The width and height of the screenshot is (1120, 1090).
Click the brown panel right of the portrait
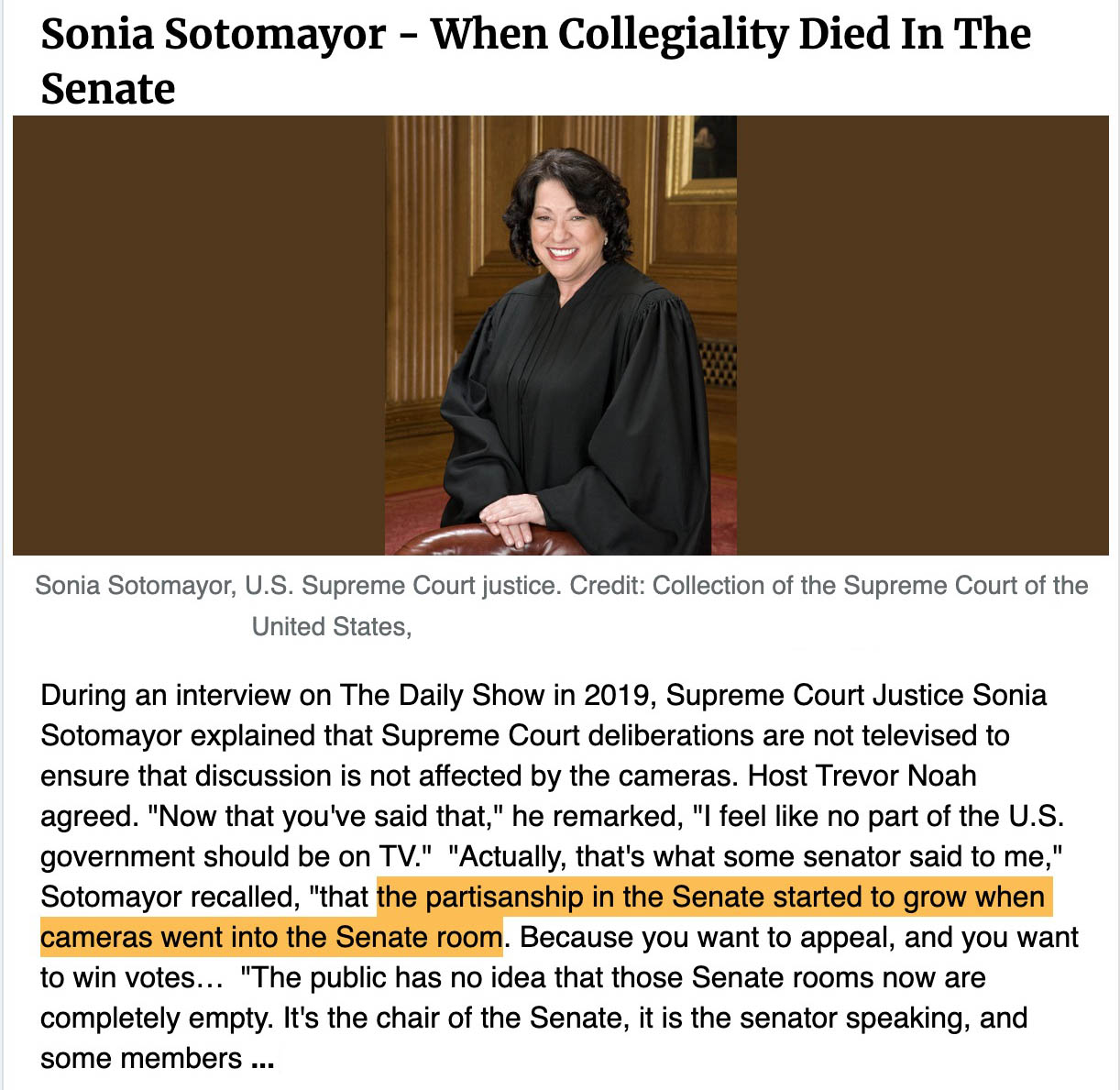[923, 336]
